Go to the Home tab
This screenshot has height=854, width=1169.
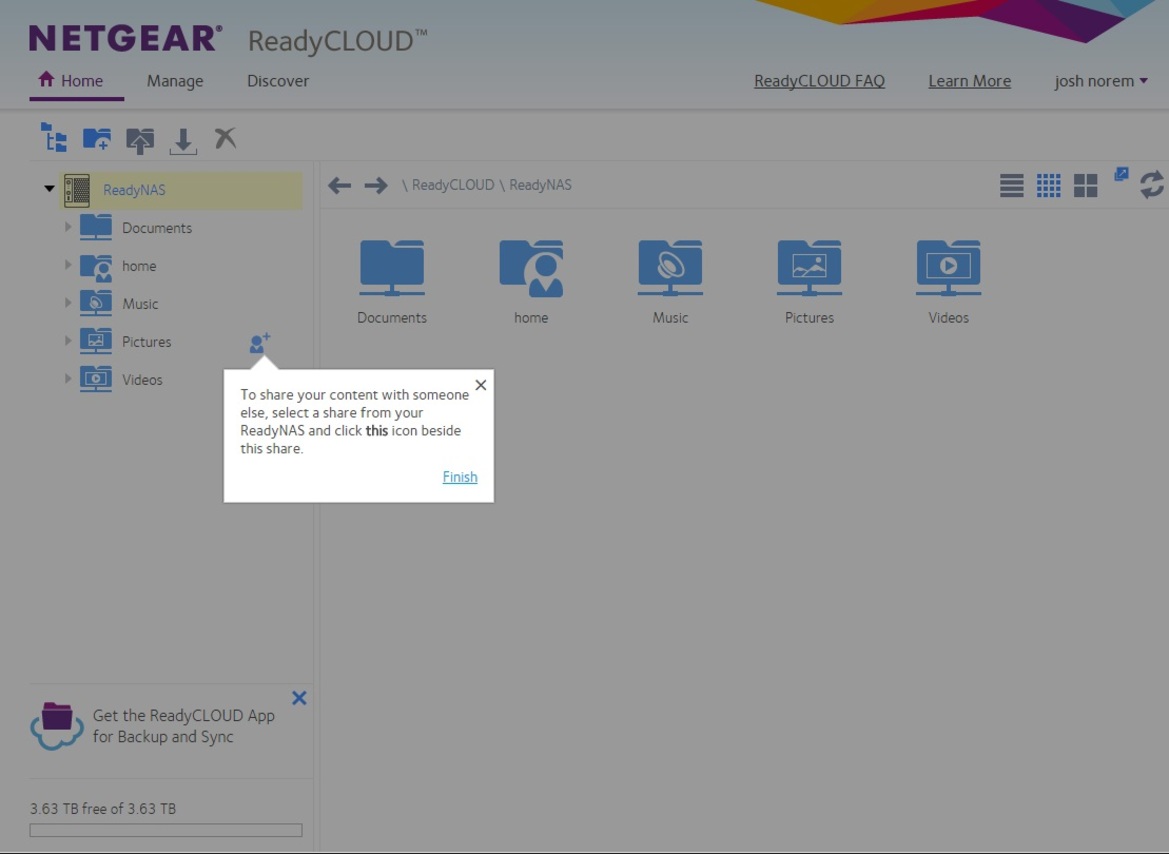pos(72,81)
